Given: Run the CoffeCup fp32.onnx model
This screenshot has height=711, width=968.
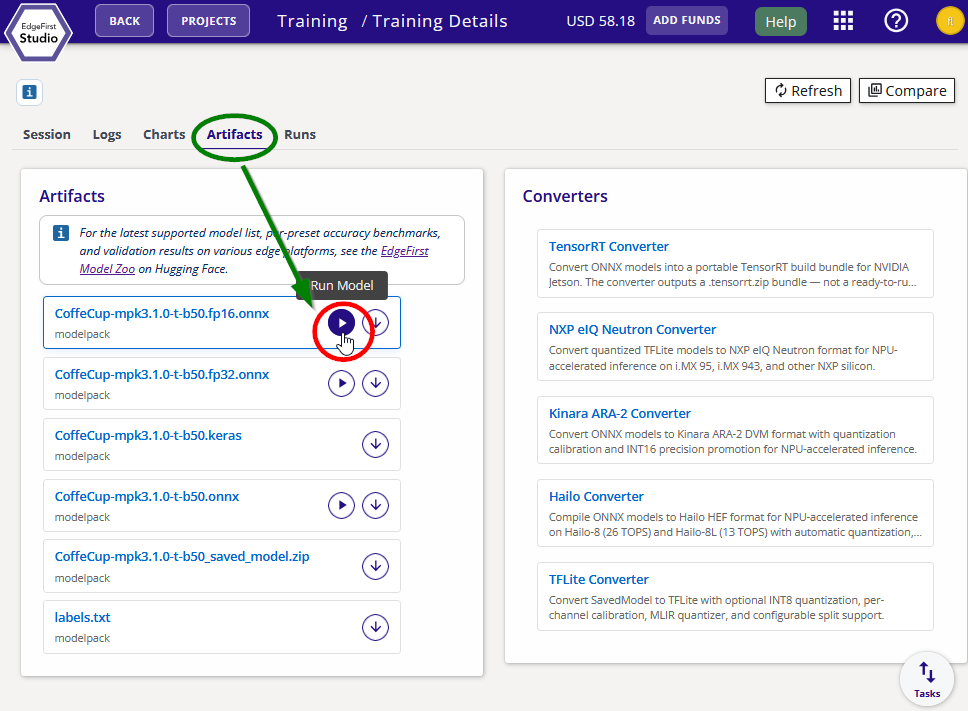Looking at the screenshot, I should 341,383.
